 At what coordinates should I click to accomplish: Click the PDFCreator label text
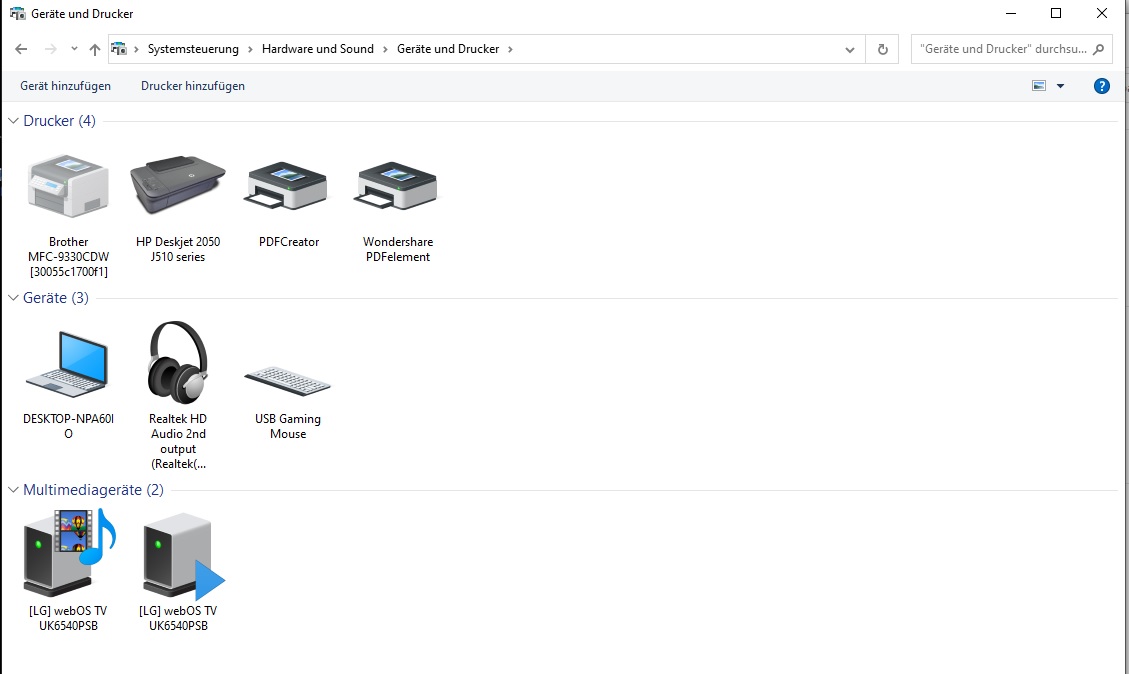(x=289, y=242)
